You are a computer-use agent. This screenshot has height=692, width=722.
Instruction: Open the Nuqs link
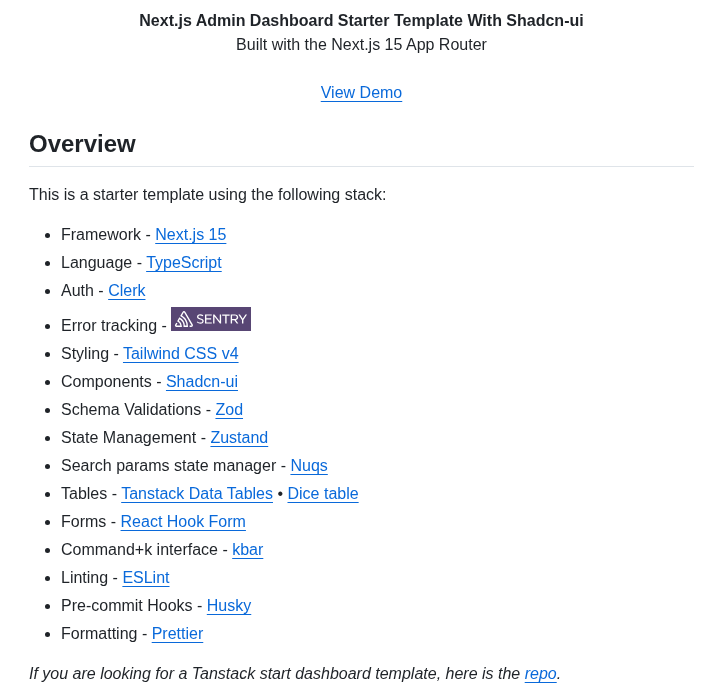pyautogui.click(x=309, y=465)
